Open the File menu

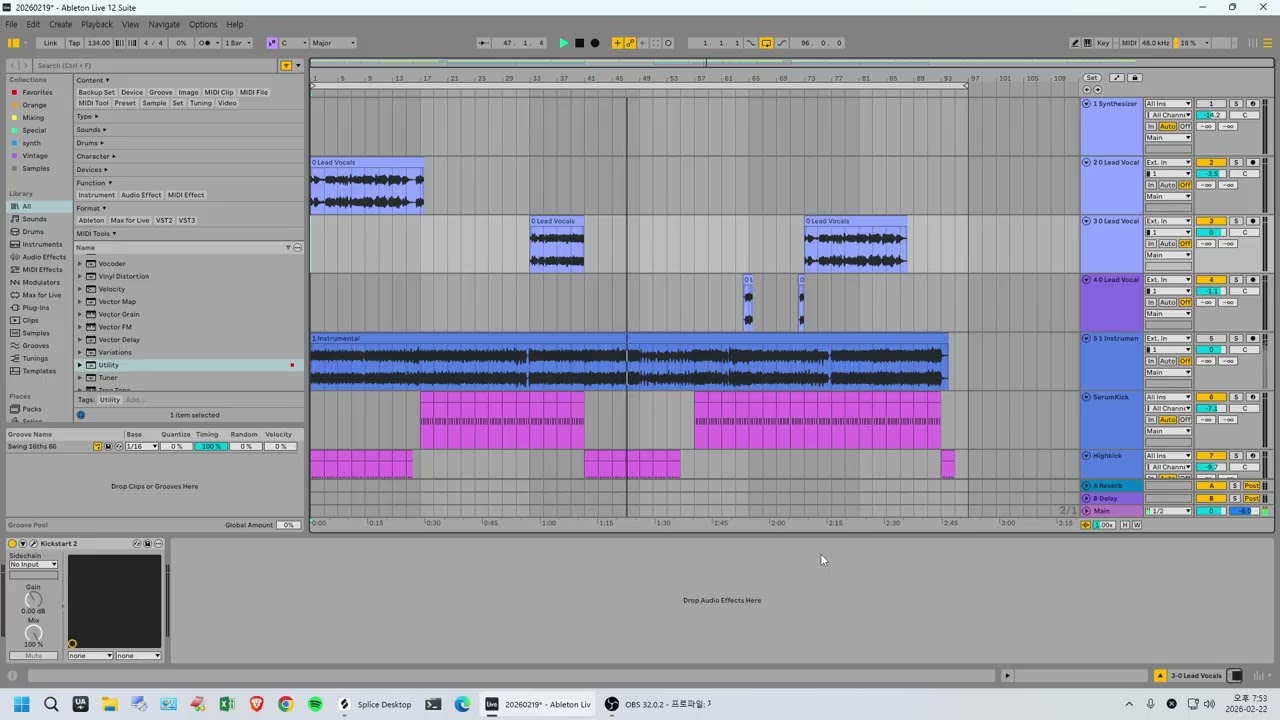[x=11, y=24]
